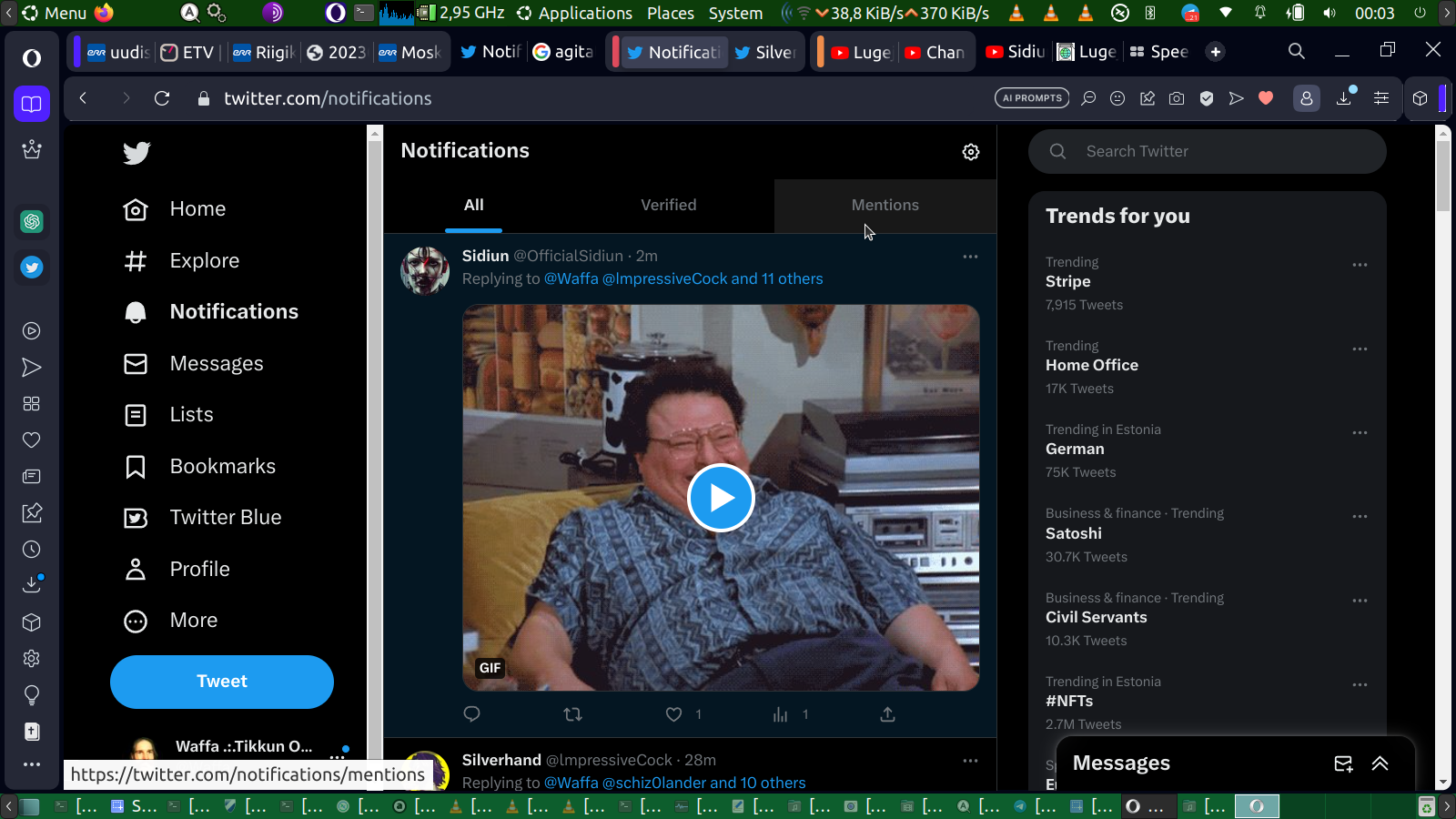Image resolution: width=1456 pixels, height=819 pixels.
Task: Switch to the Verified tab
Action: pos(668,206)
